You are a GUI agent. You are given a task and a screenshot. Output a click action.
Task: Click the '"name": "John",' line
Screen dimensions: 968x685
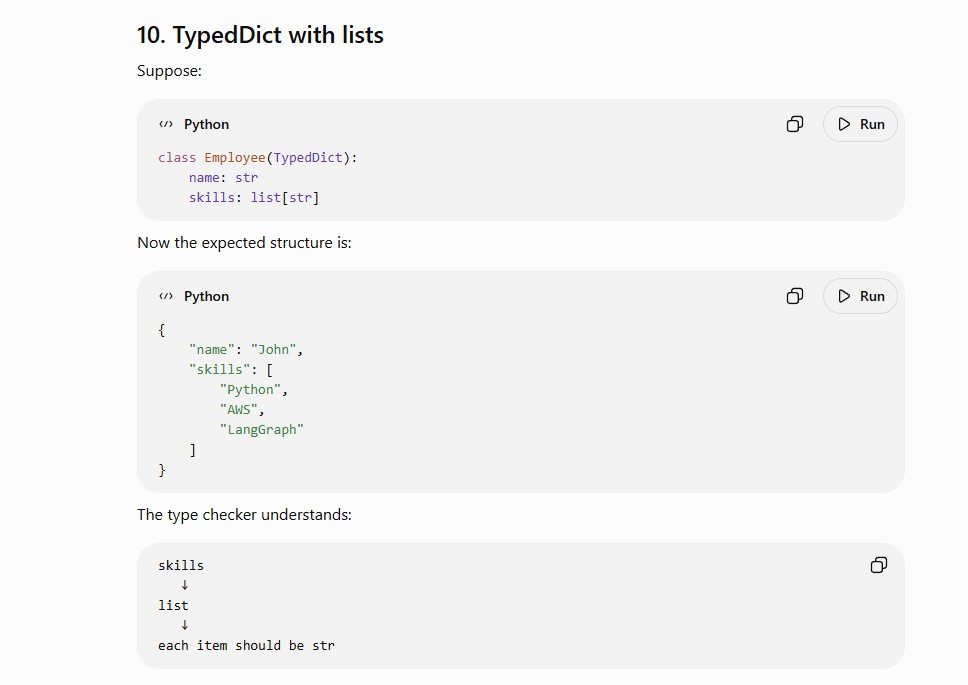[x=246, y=350]
